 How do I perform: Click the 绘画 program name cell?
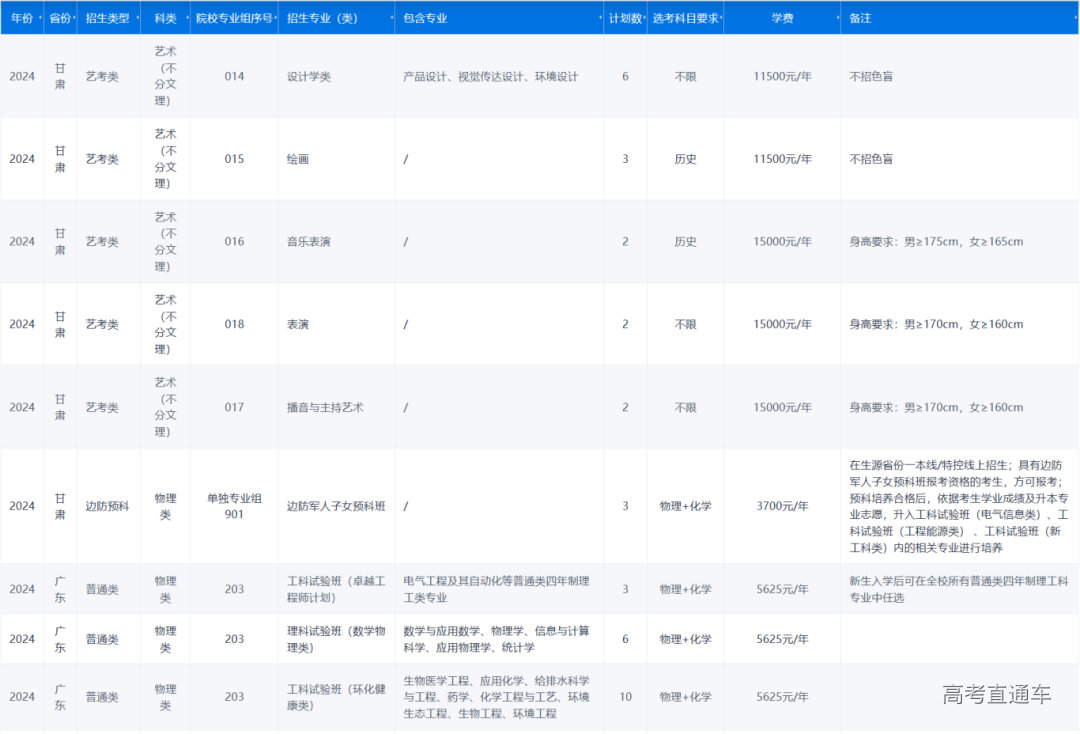298,158
